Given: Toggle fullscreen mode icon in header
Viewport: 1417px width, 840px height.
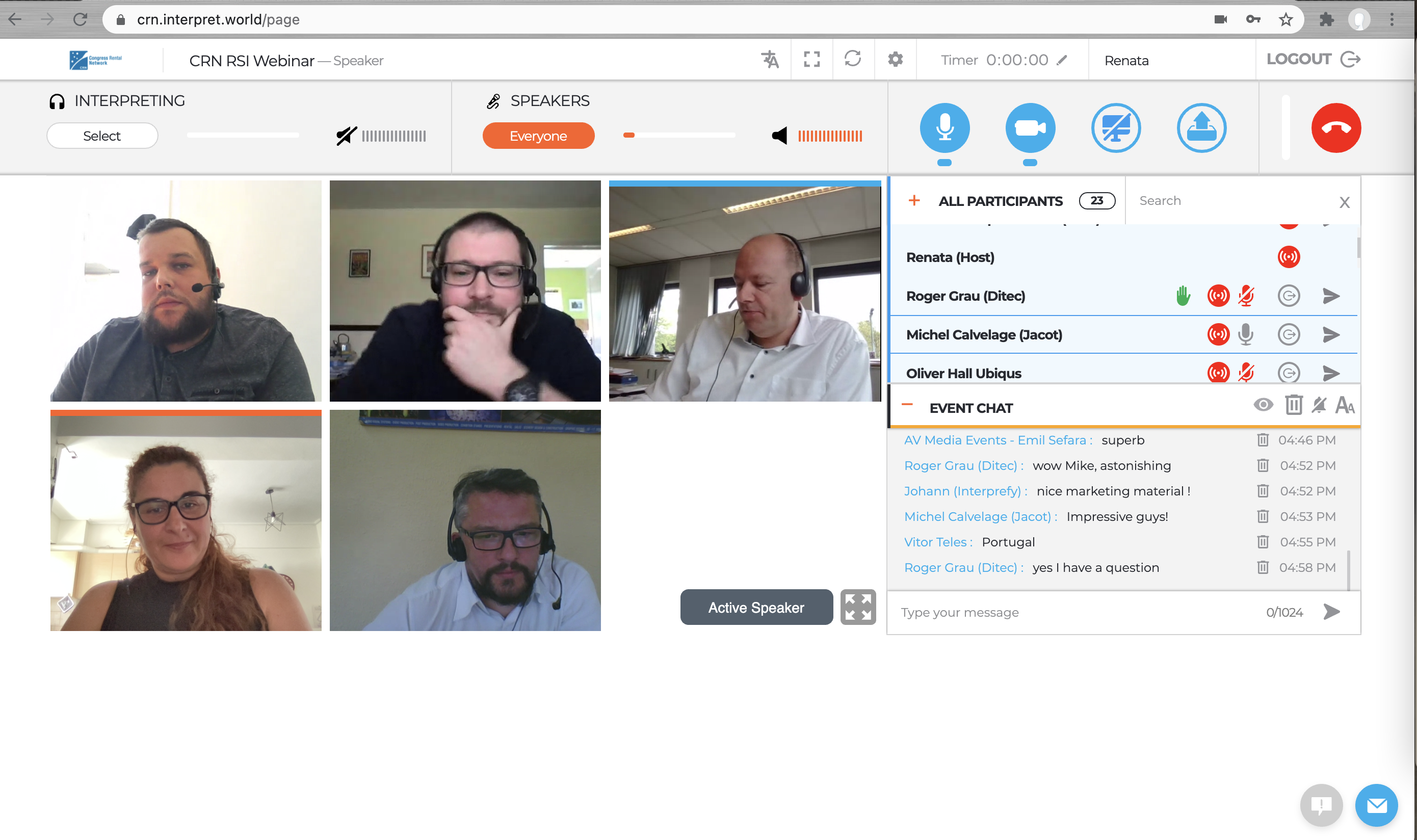Looking at the screenshot, I should tap(811, 60).
